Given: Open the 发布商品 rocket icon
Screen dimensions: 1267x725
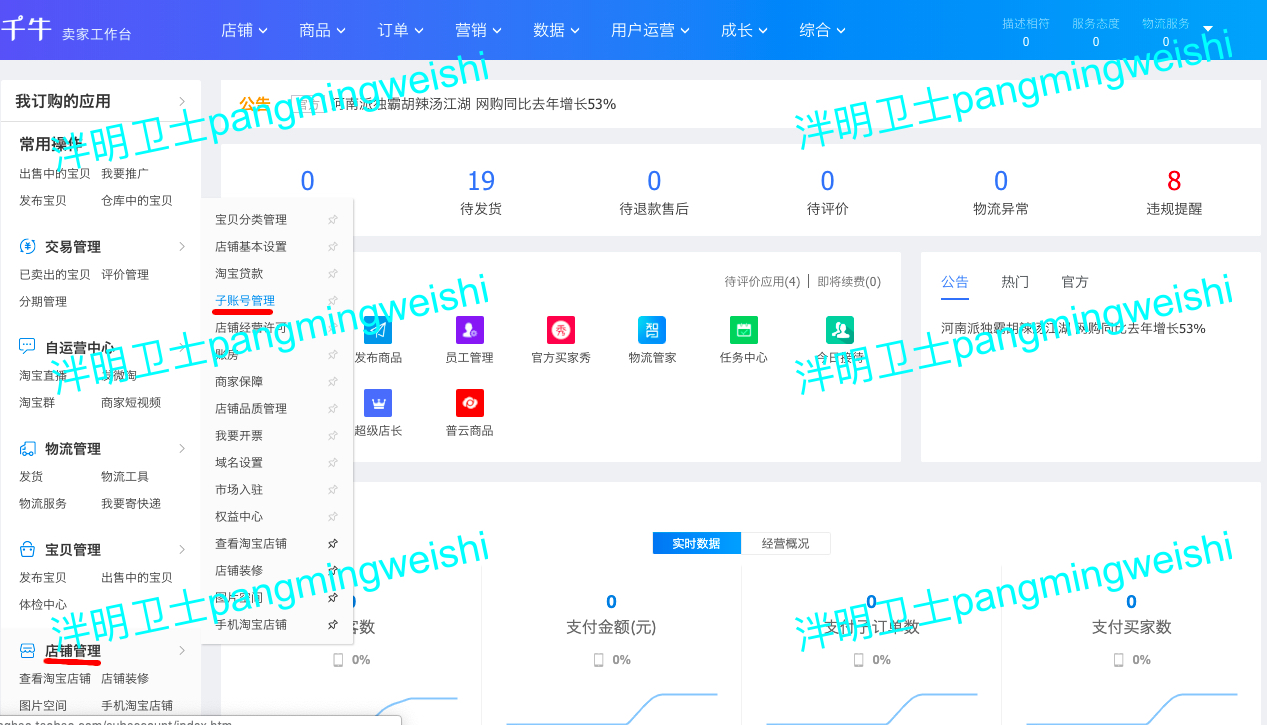Looking at the screenshot, I should pos(378,330).
